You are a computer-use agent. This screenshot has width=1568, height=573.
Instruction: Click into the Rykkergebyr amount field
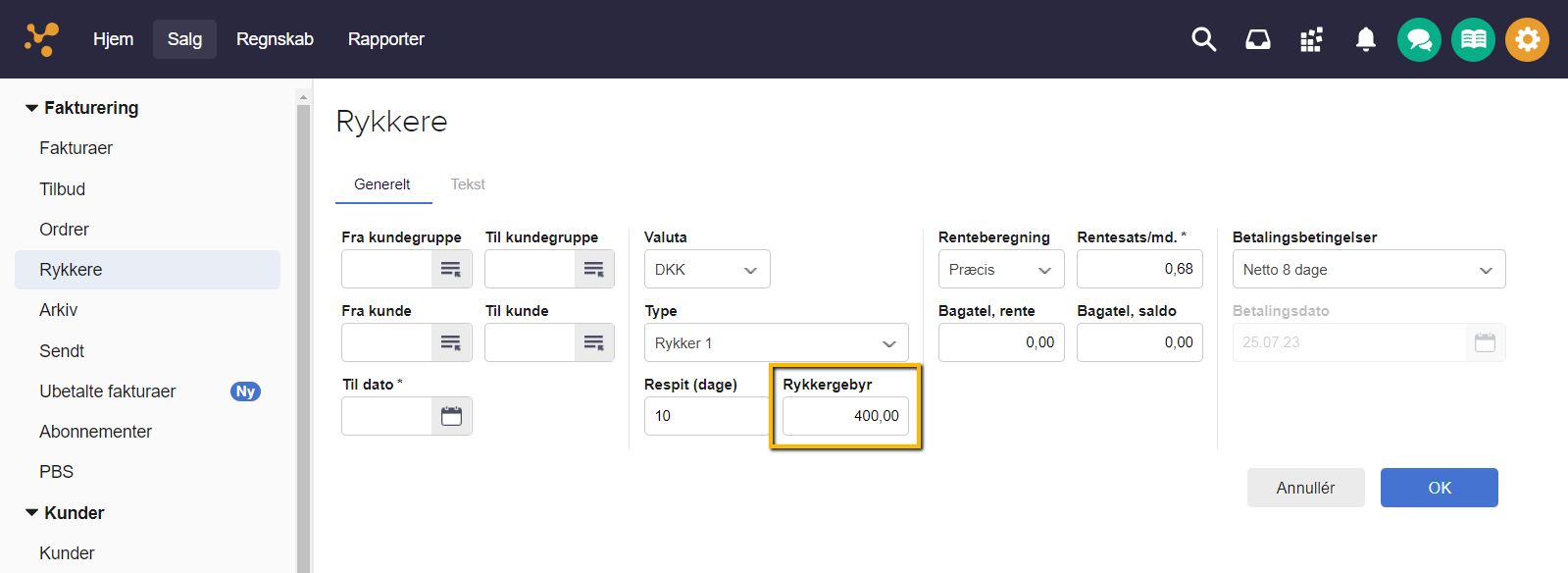(x=845, y=416)
